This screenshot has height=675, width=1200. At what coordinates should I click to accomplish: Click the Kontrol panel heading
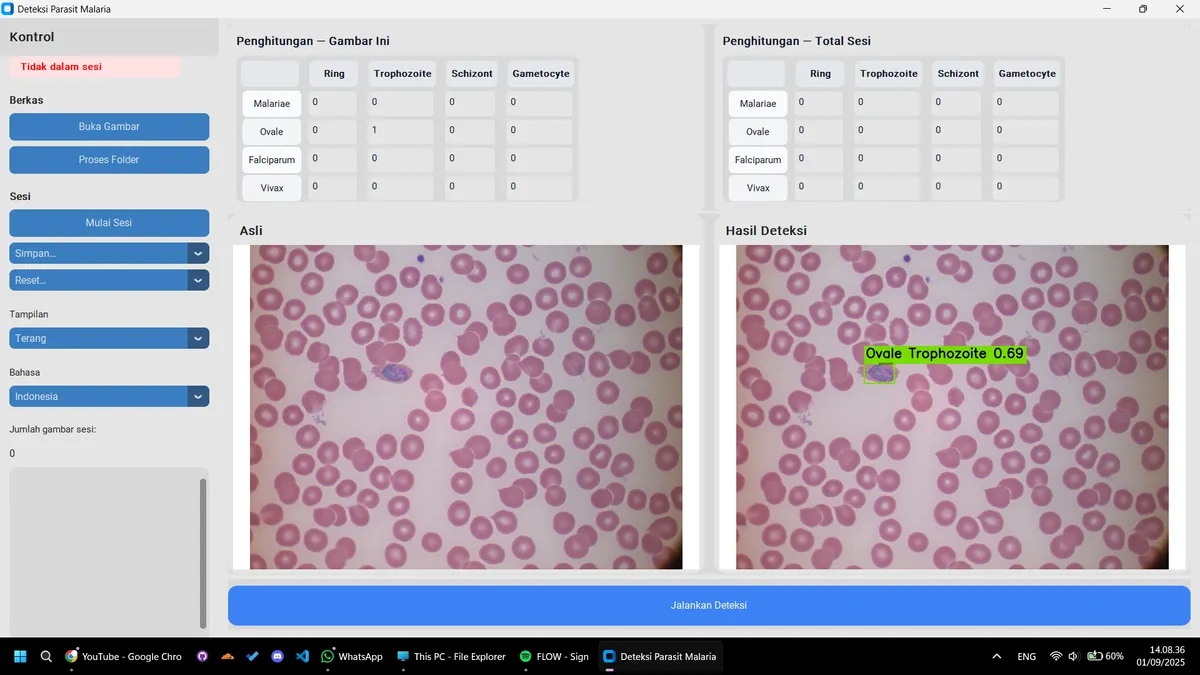coord(32,37)
